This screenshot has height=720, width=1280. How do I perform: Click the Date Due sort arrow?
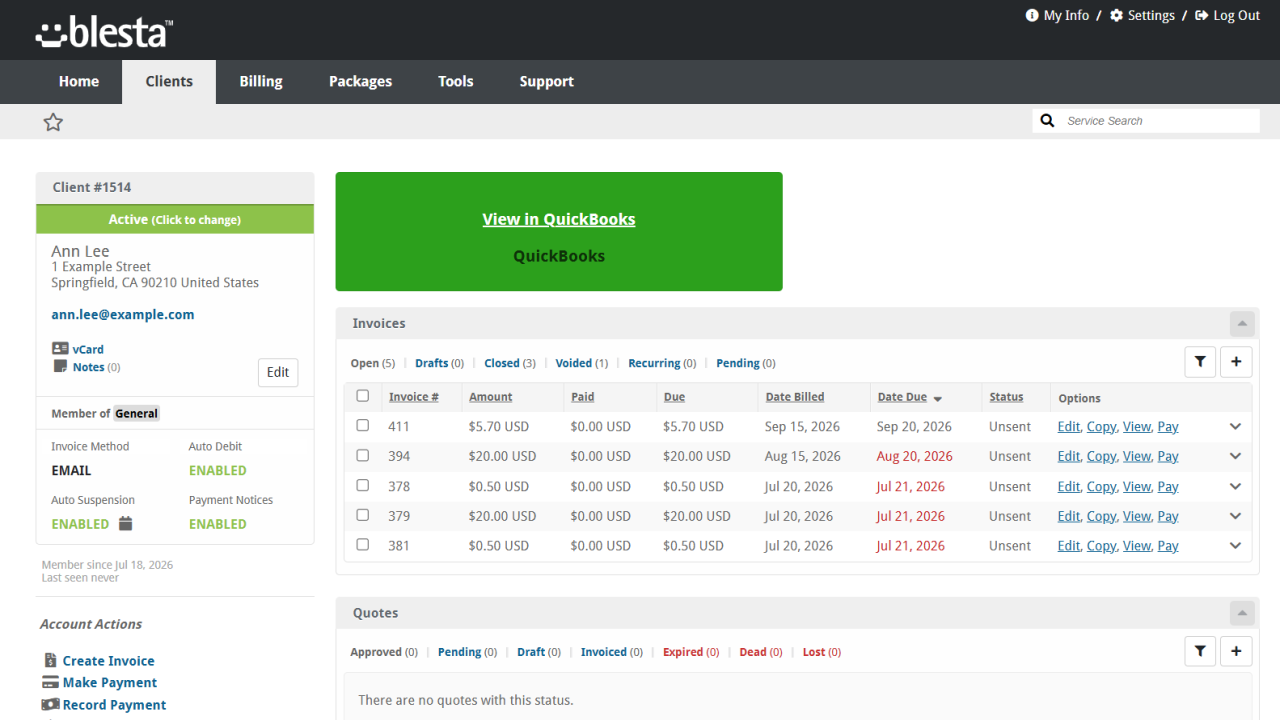[x=937, y=399]
